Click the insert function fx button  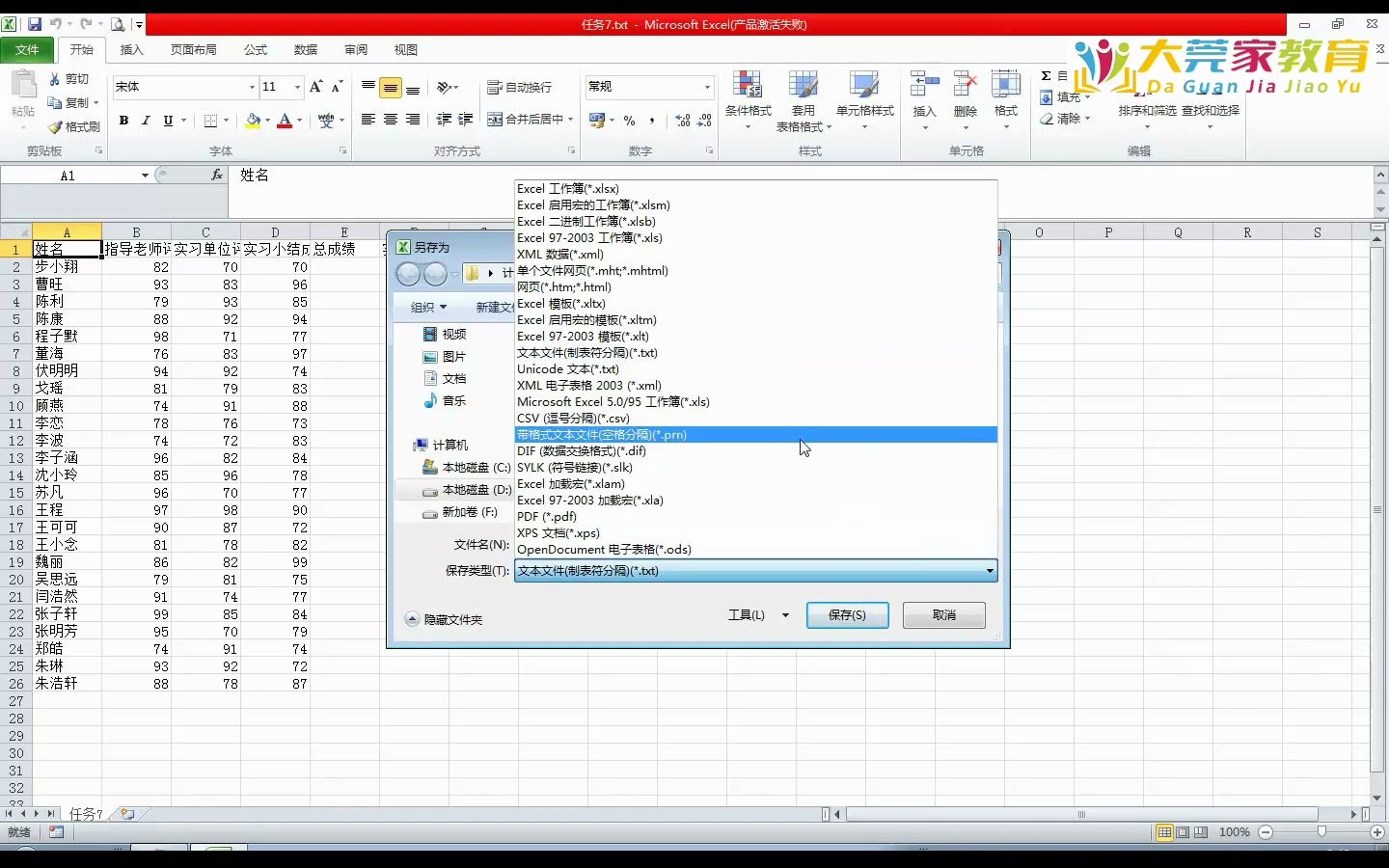pos(217,176)
